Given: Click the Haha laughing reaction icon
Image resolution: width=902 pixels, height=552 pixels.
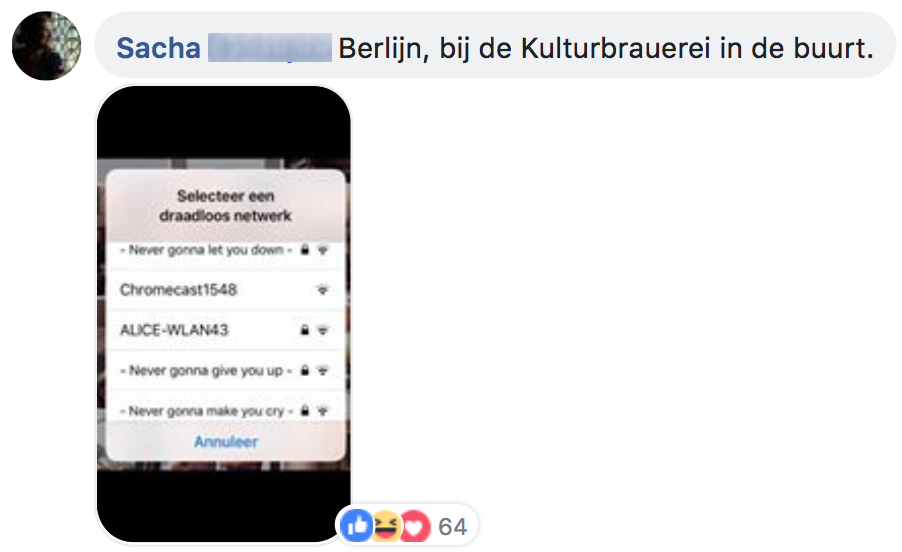Looking at the screenshot, I should [x=385, y=526].
